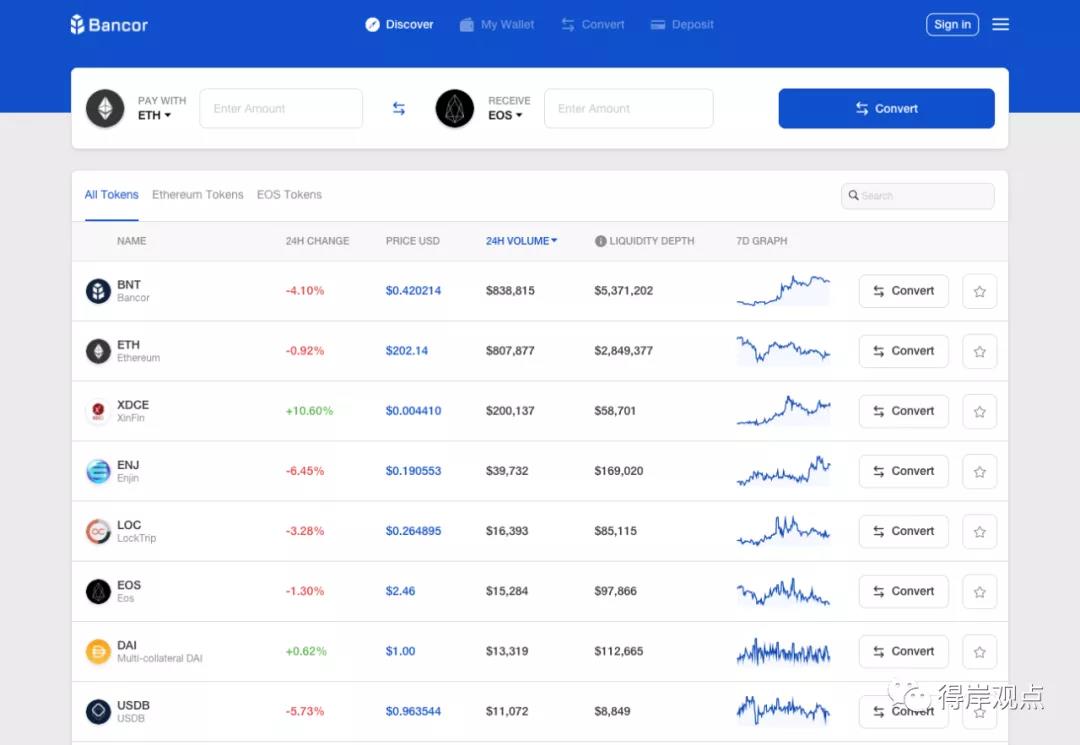This screenshot has height=745, width=1080.
Task: Sort by the Name column header
Action: pyautogui.click(x=132, y=241)
